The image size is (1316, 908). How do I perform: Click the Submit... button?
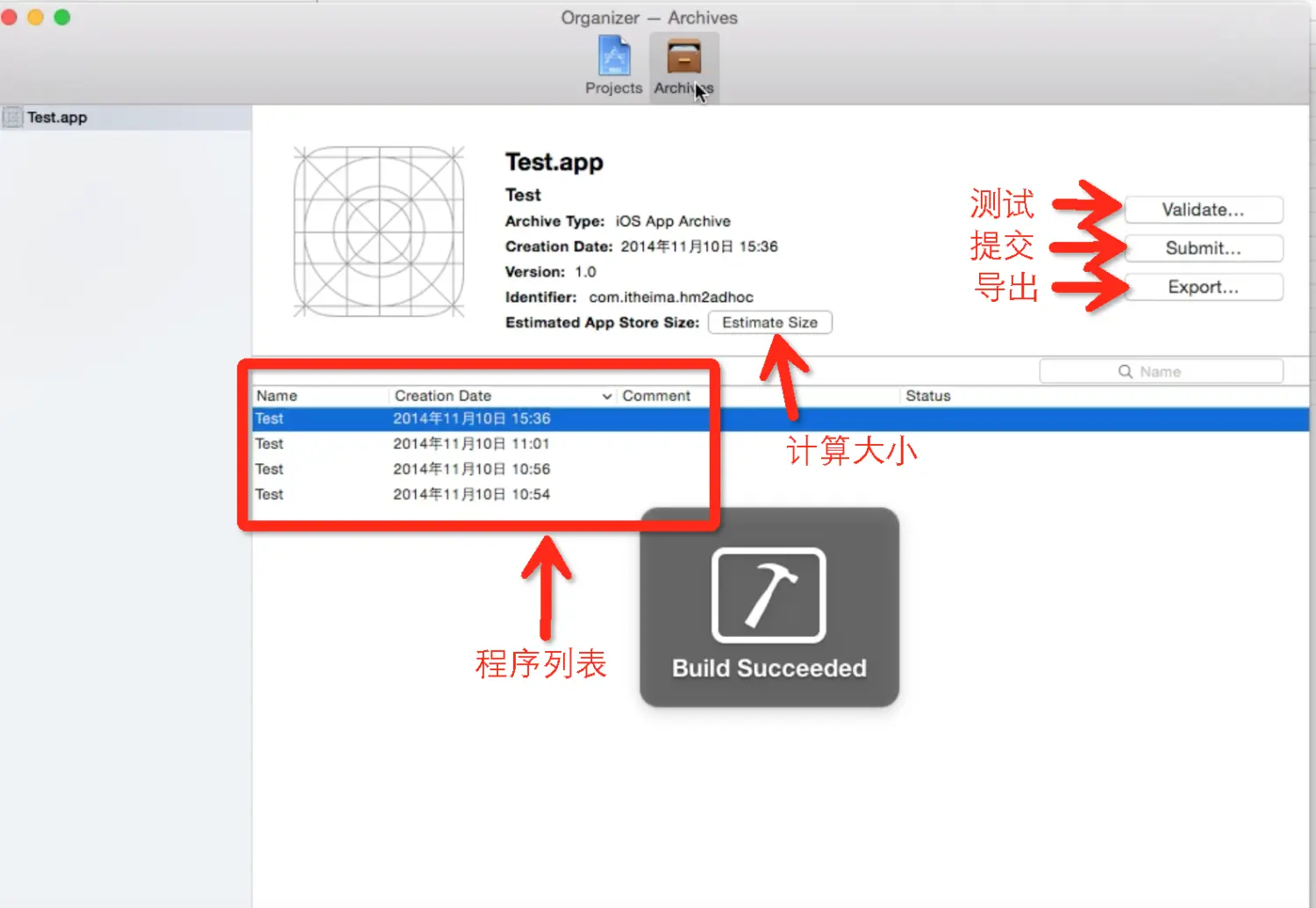1203,248
